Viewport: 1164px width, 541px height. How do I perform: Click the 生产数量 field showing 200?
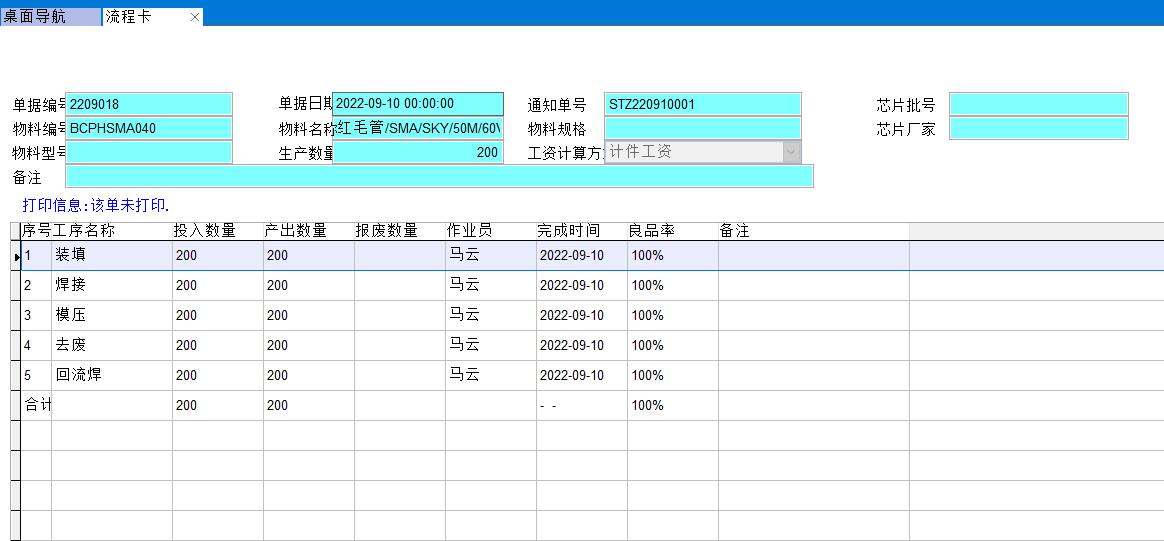pyautogui.click(x=417, y=152)
